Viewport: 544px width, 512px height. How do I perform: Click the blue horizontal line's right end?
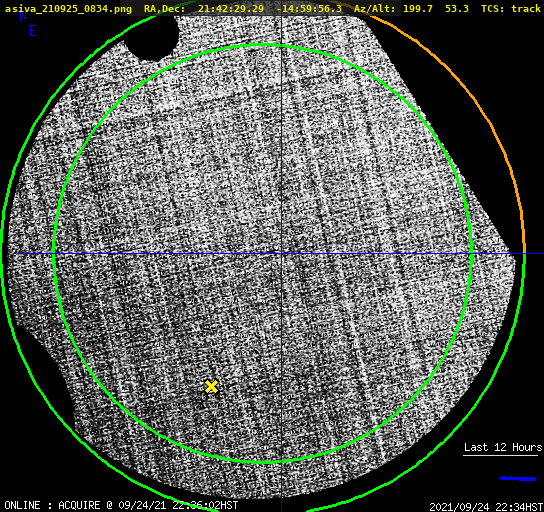541,254
